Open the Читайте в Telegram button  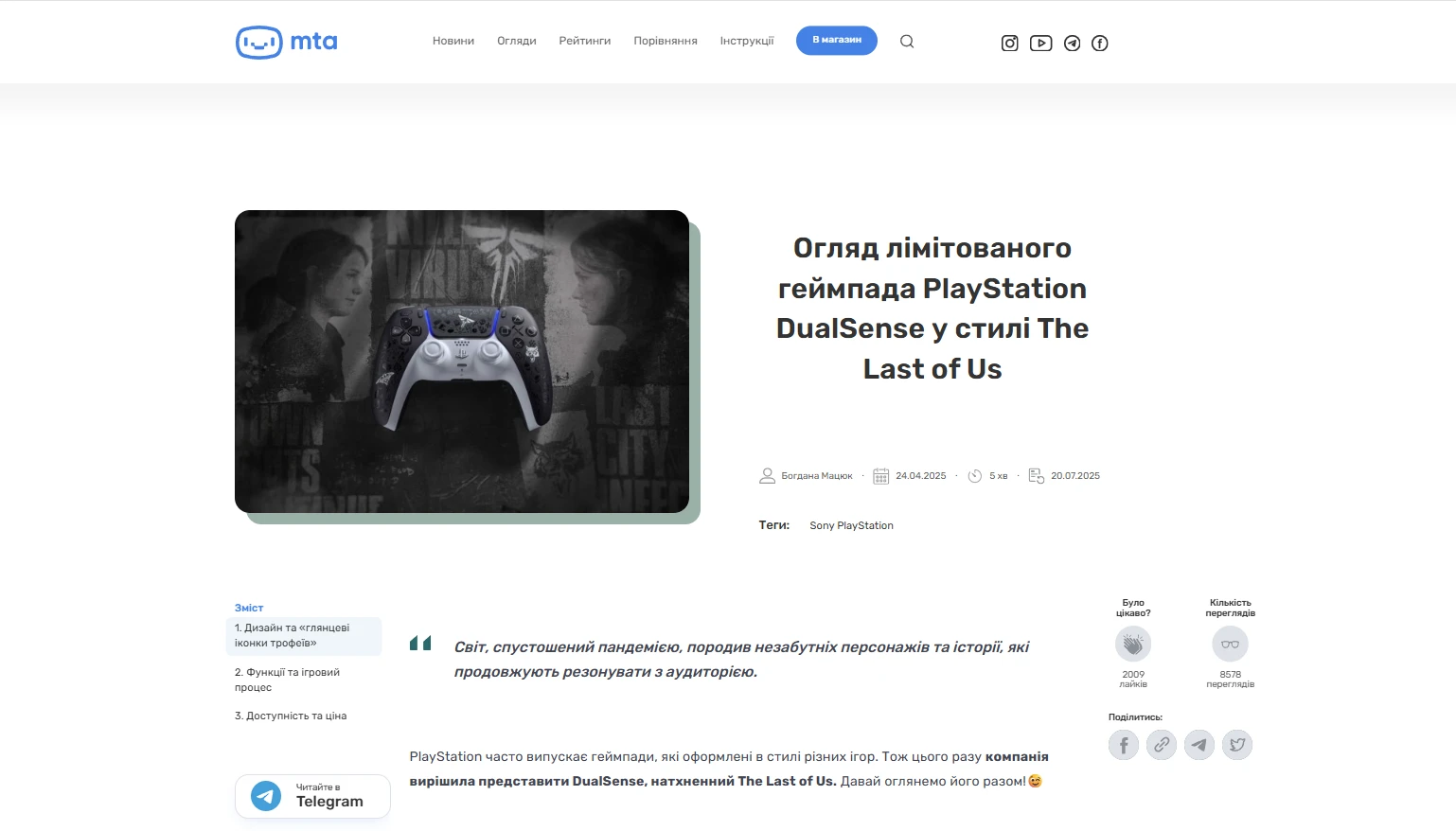[312, 796]
